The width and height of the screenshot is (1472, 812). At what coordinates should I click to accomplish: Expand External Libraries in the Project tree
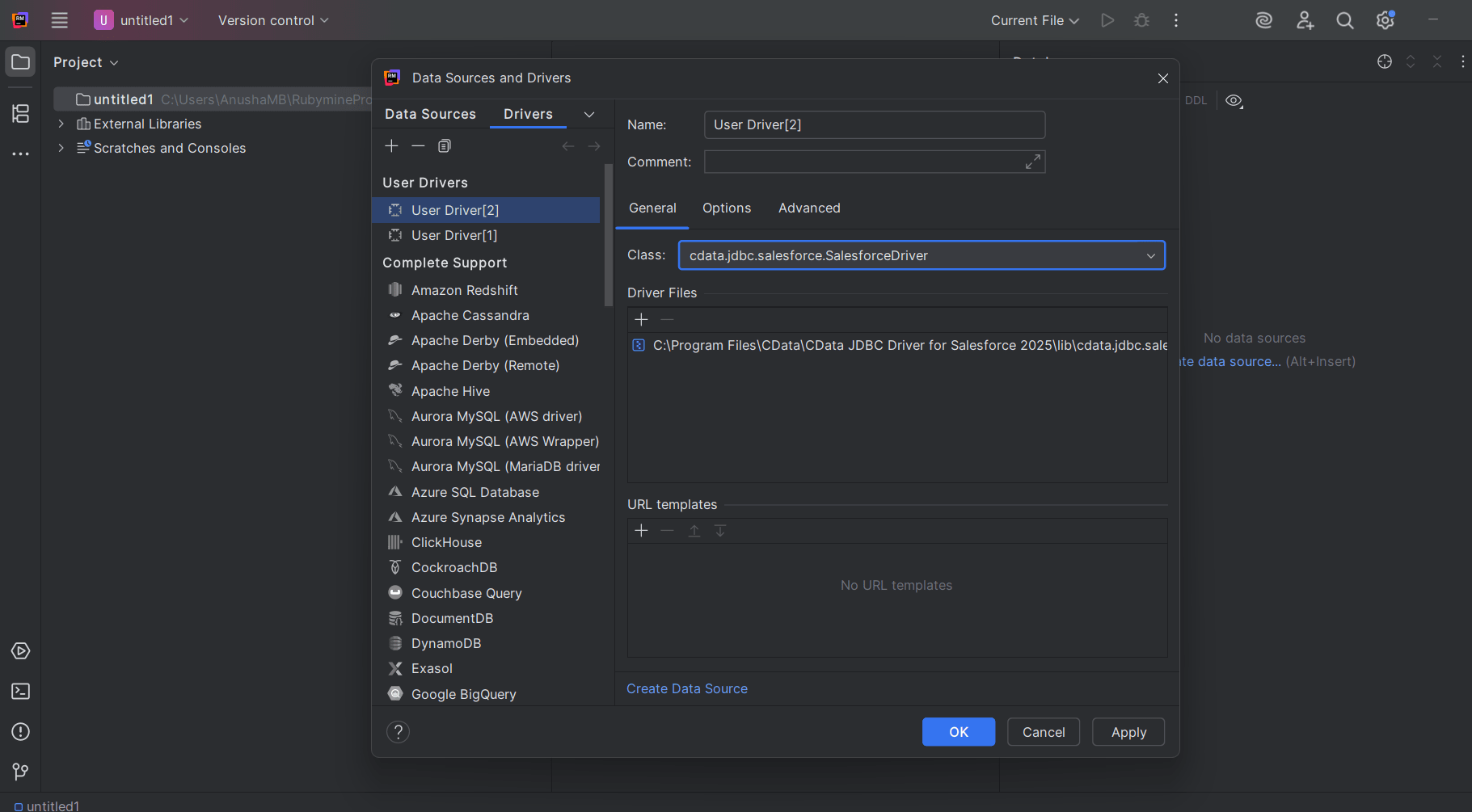(x=61, y=124)
